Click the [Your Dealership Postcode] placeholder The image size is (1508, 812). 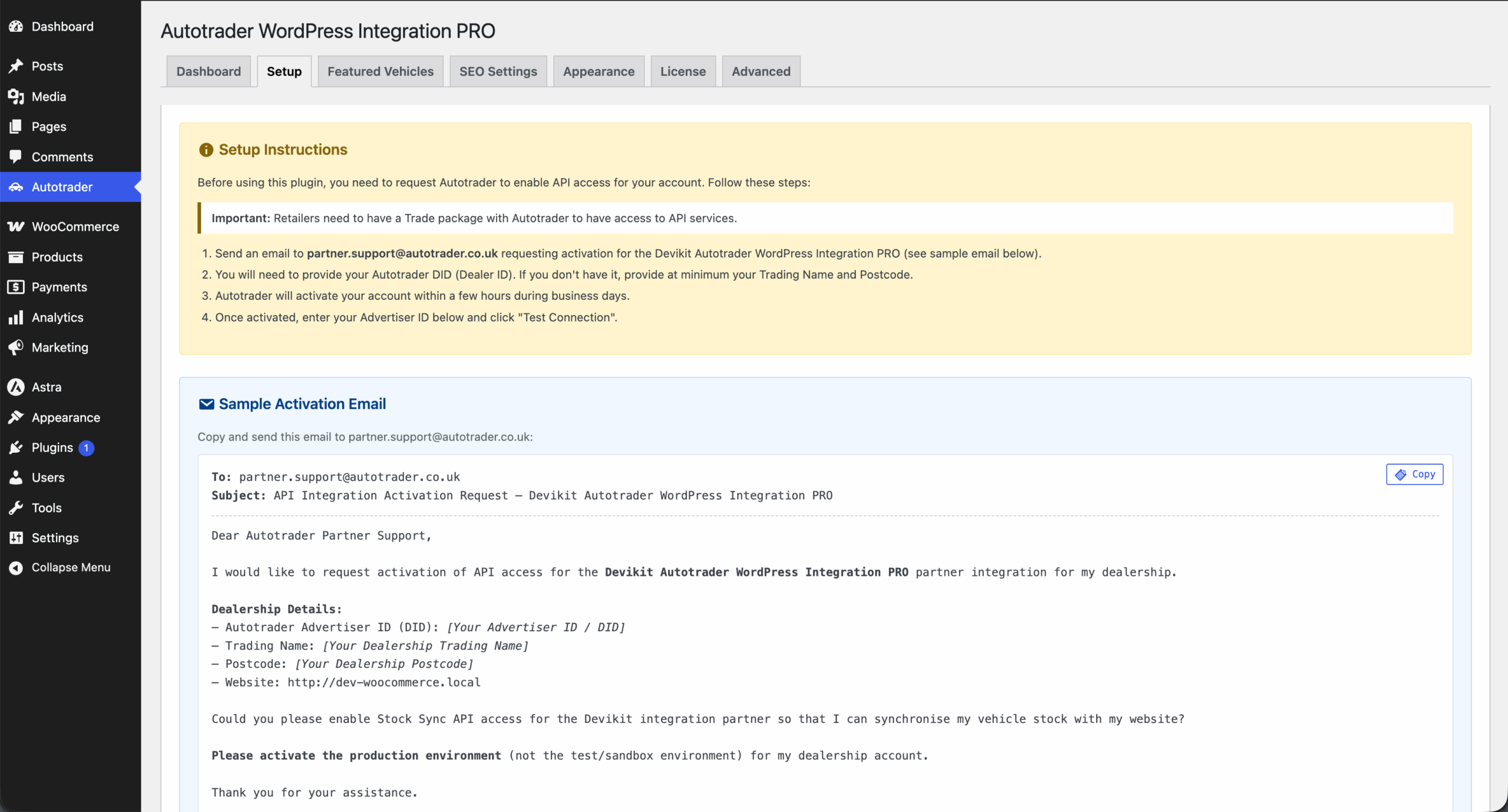[384, 664]
